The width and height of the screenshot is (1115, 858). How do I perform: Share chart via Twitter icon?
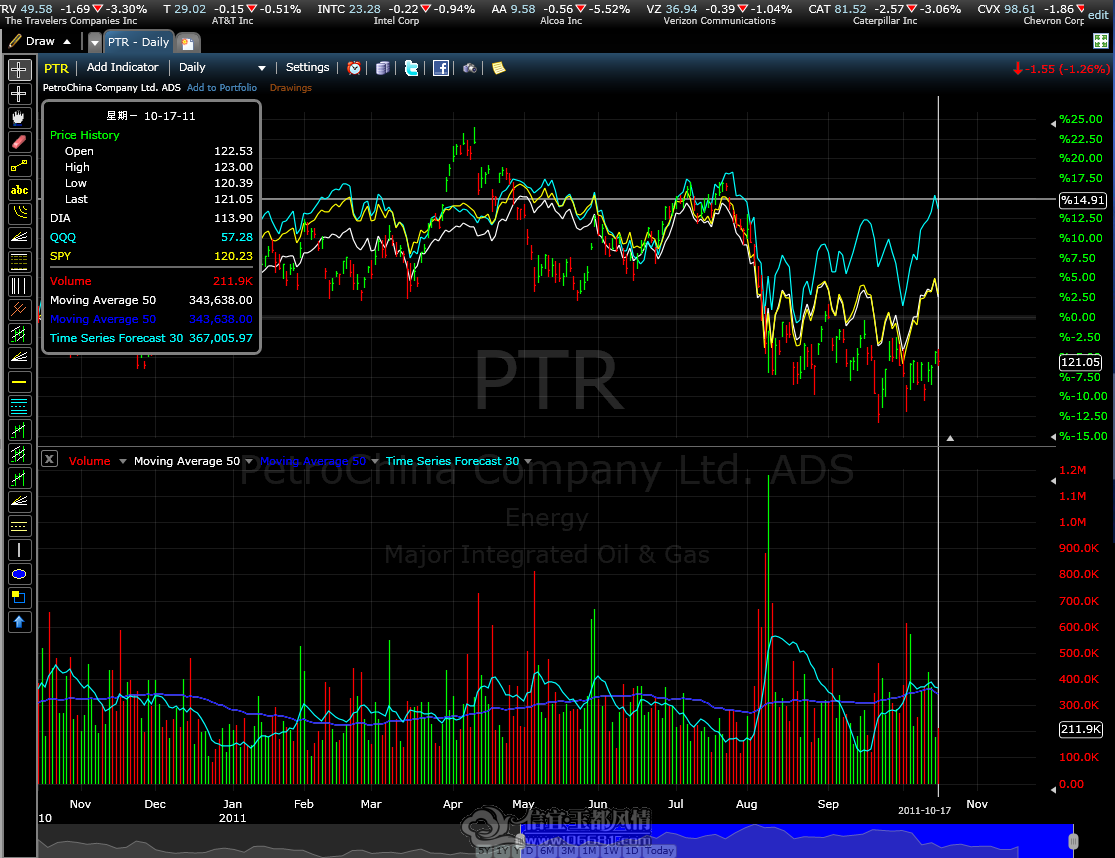(x=411, y=68)
